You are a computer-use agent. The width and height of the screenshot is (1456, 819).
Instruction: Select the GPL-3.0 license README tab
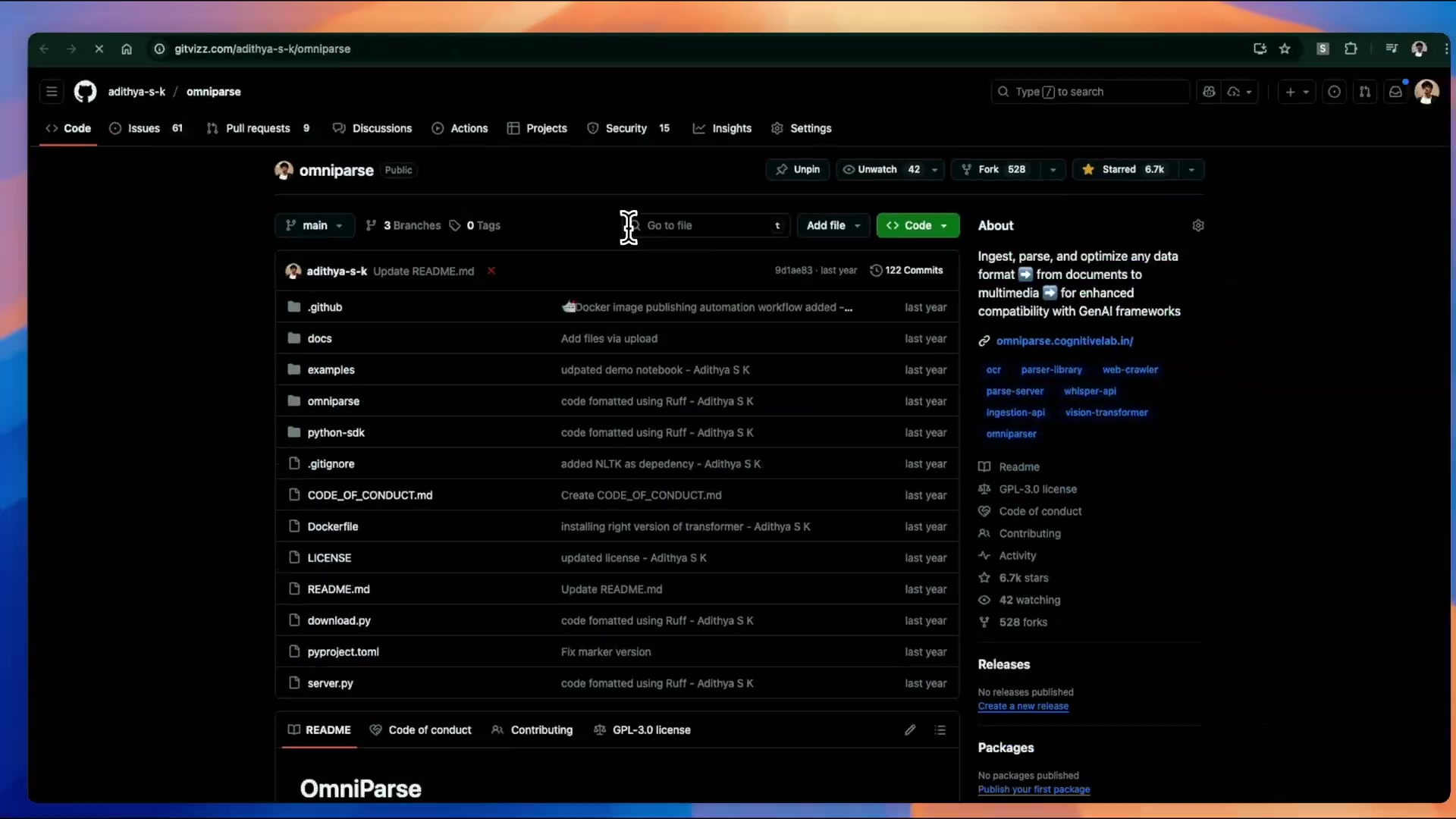pos(642,730)
